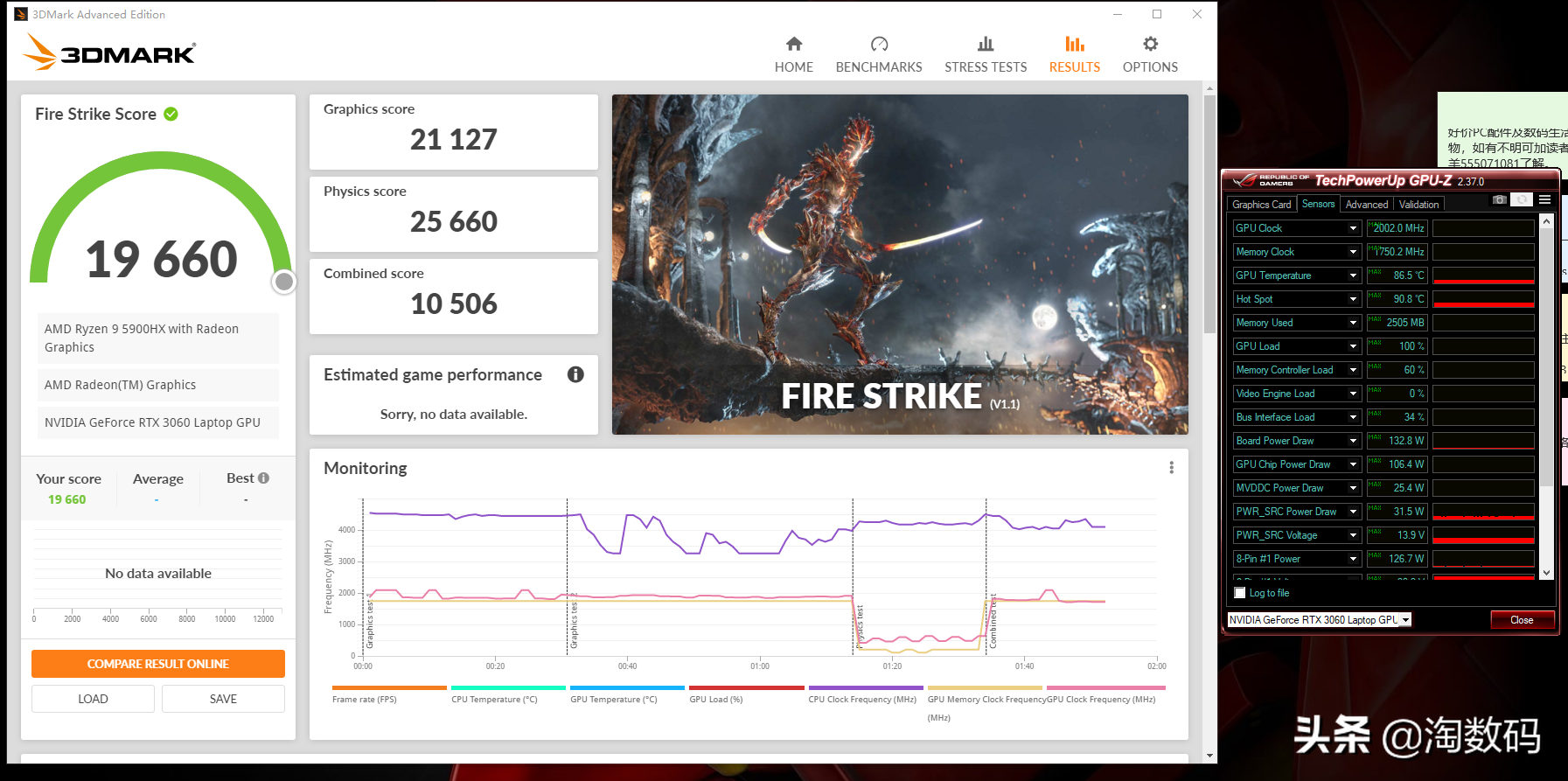Switch to the Advanced tab in GPU-Z
1568x781 pixels.
pos(1366,205)
